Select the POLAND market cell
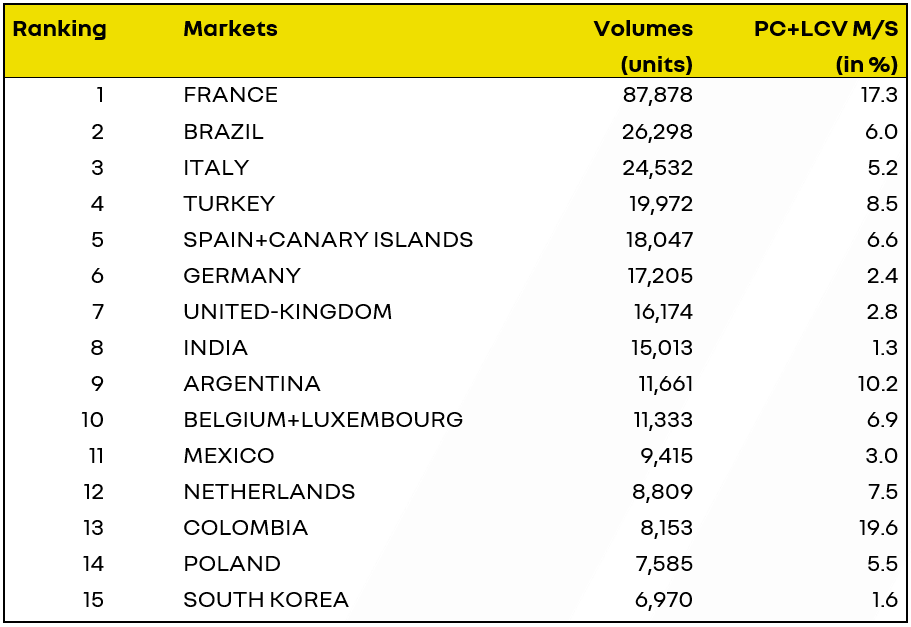 coord(232,564)
